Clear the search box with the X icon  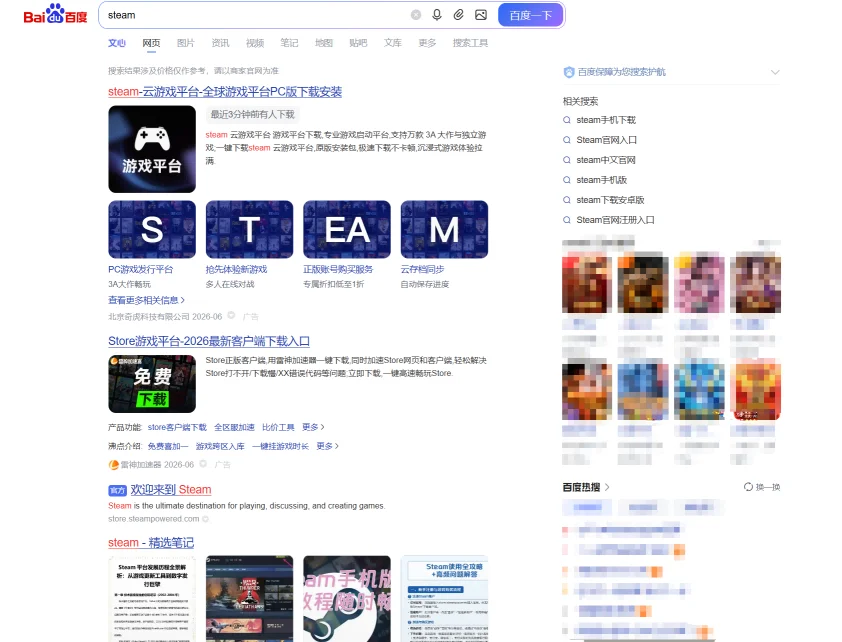[416, 15]
